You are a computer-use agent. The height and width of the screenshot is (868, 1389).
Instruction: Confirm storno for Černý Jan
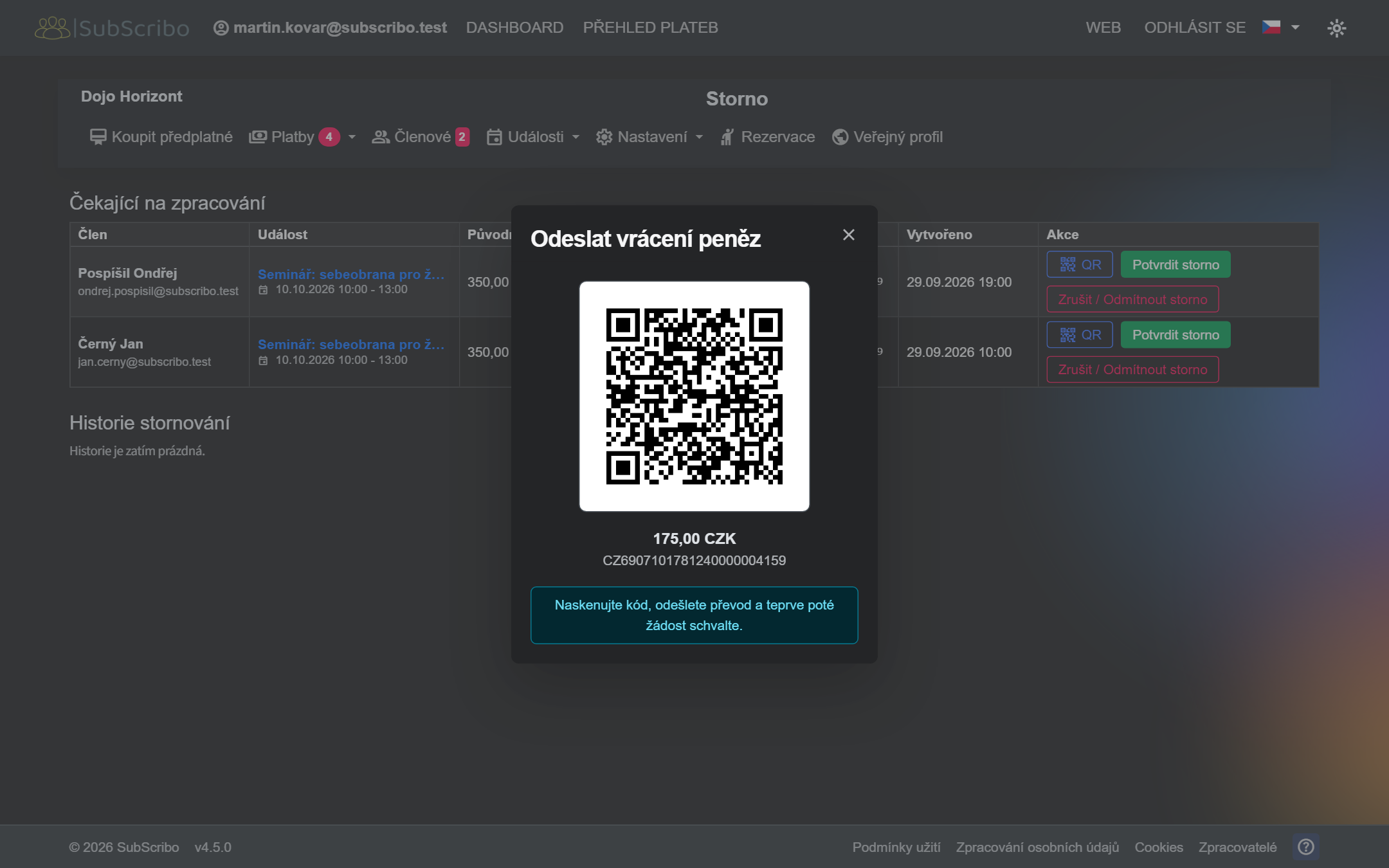(x=1176, y=334)
